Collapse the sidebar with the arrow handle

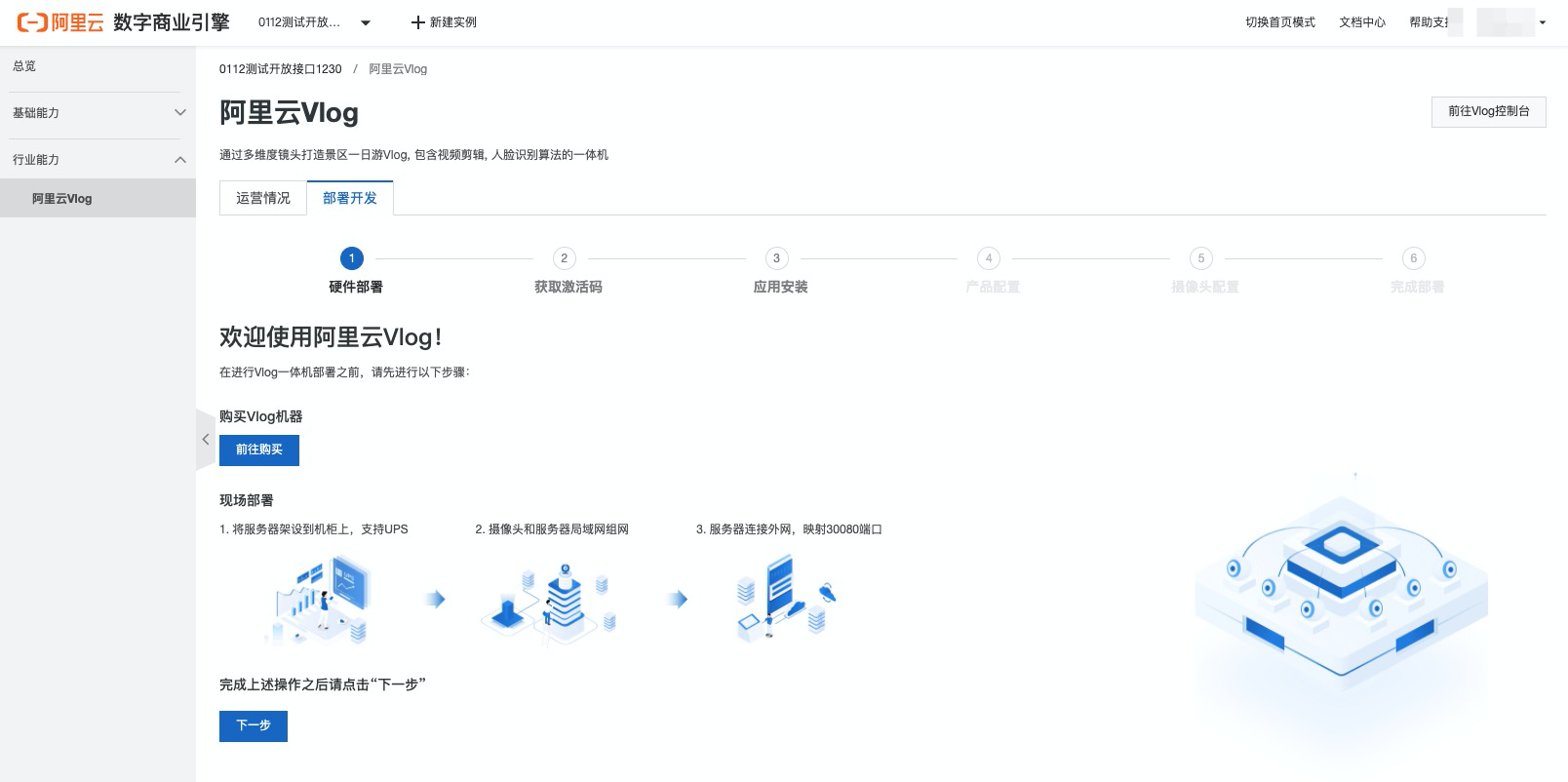tap(205, 440)
